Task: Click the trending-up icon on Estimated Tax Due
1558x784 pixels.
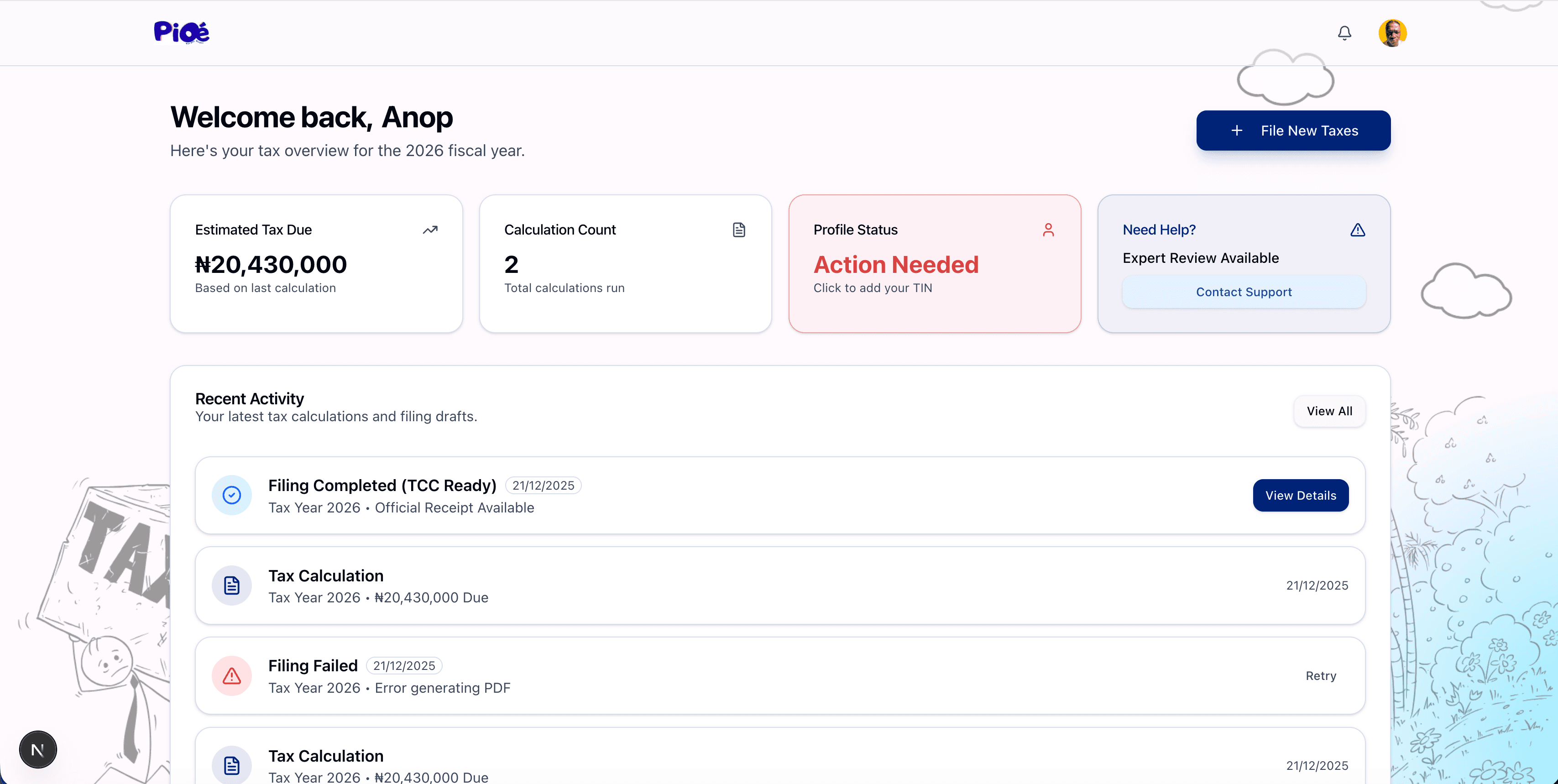Action: pos(430,230)
